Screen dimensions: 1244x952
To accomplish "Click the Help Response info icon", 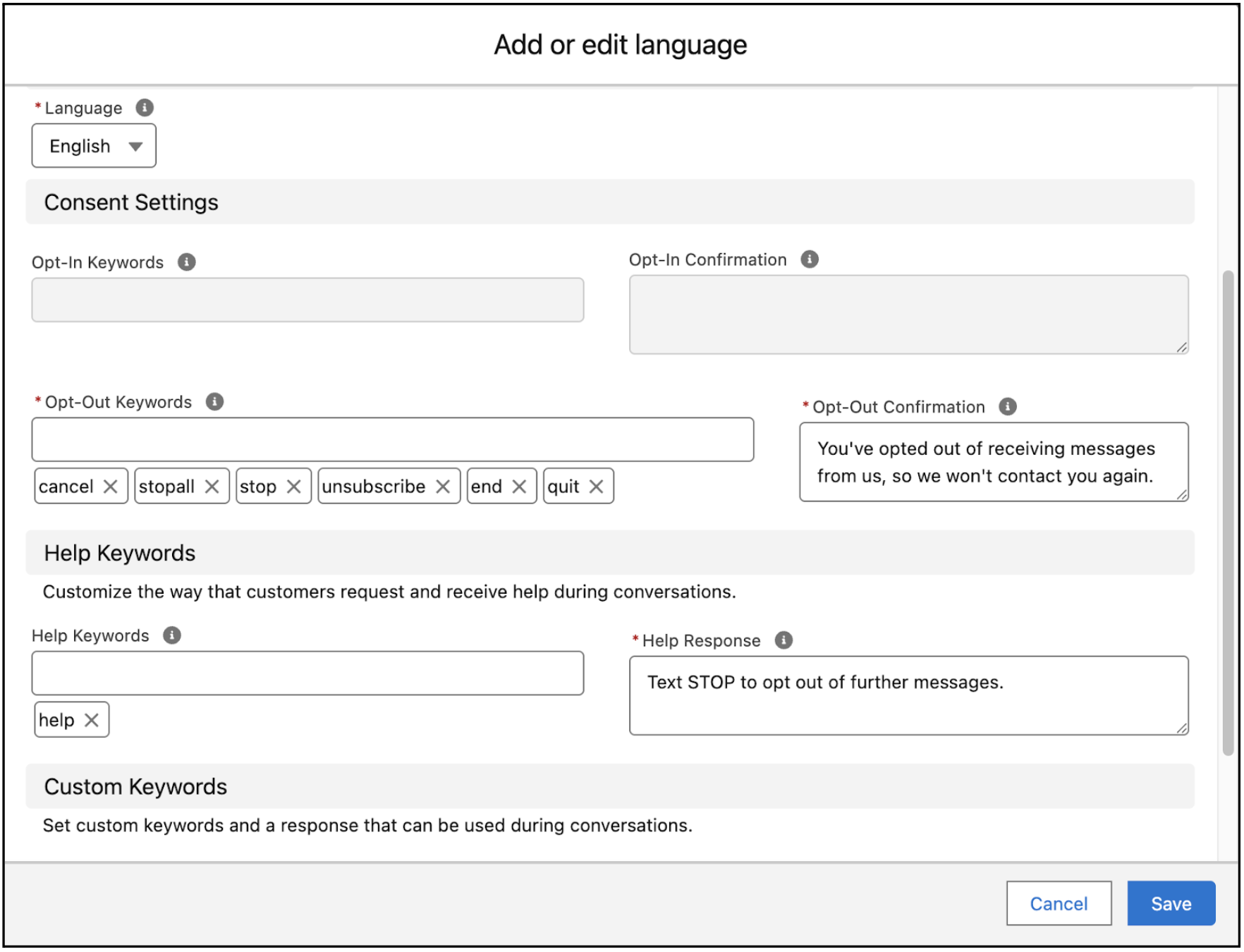I will (782, 640).
